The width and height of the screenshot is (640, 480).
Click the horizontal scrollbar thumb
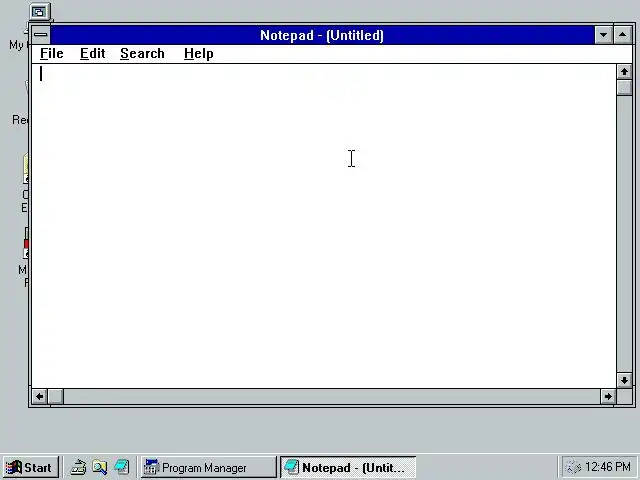click(56, 396)
